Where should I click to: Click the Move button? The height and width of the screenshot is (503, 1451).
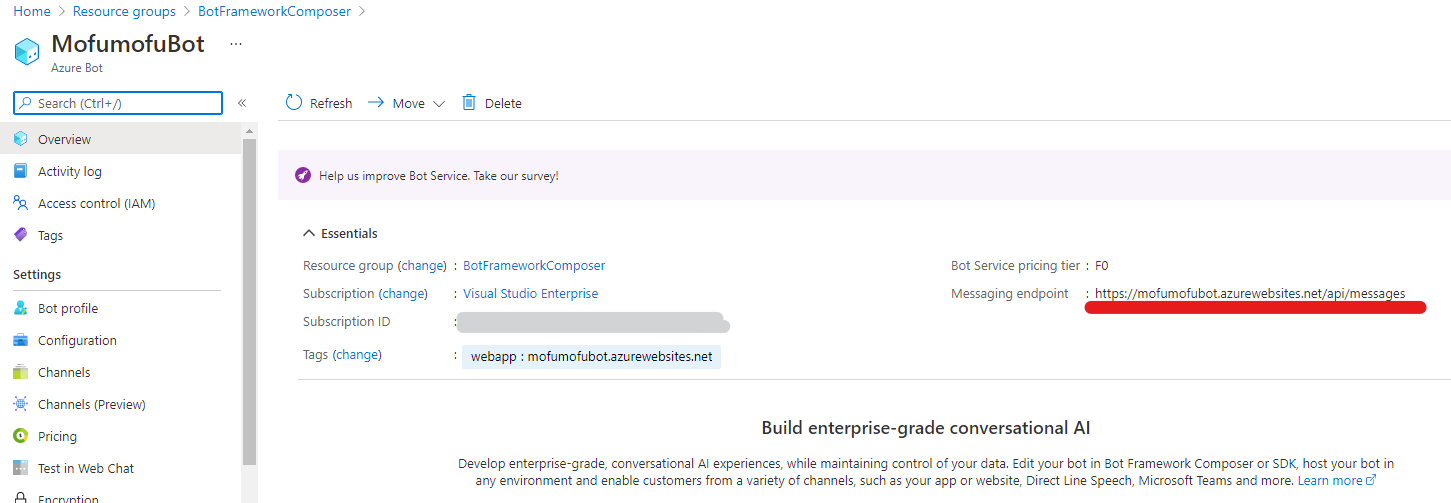click(405, 103)
